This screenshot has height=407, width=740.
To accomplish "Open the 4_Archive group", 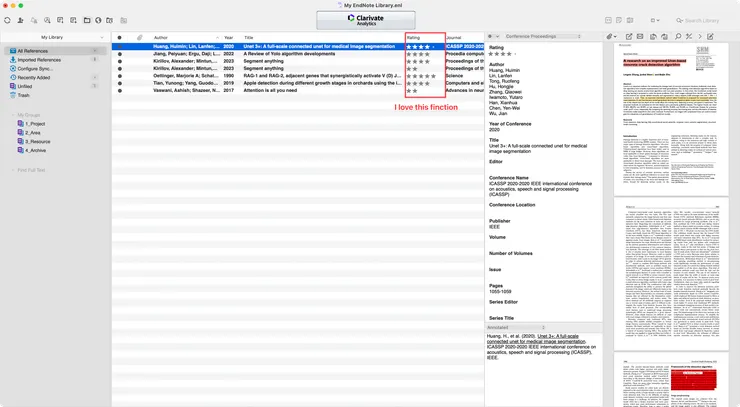I will click(x=36, y=151).
